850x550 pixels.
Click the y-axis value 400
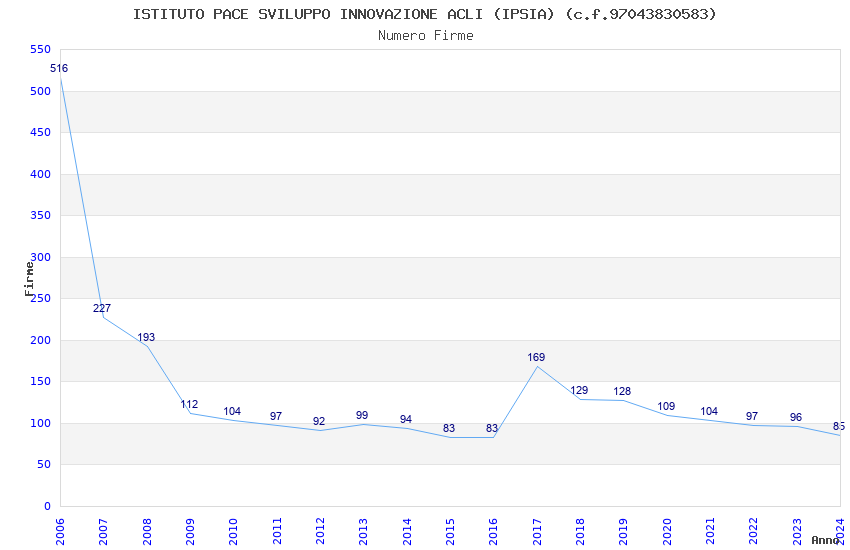coord(41,174)
